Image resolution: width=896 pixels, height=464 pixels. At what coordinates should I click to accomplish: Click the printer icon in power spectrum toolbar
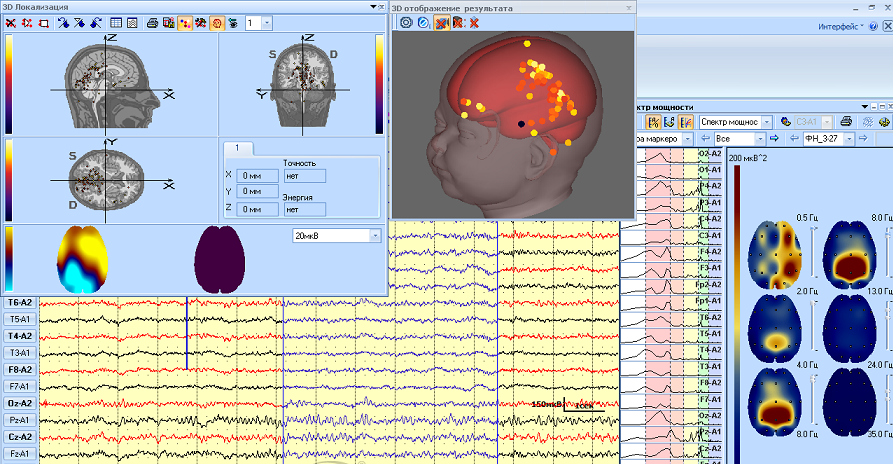[846, 121]
